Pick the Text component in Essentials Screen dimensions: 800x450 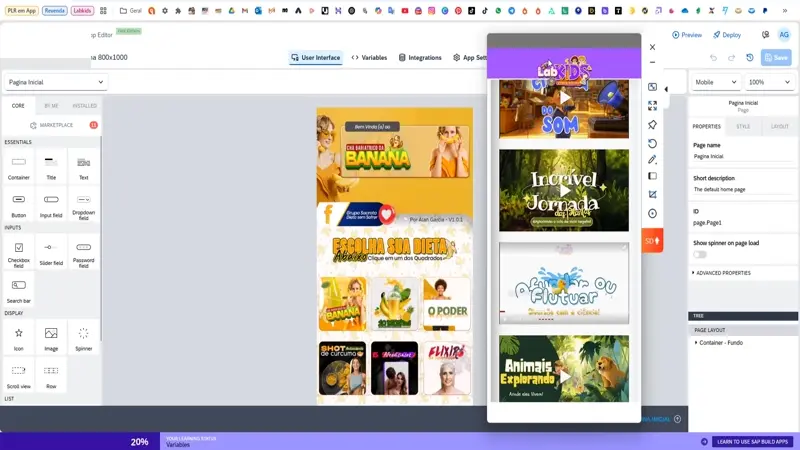tap(84, 168)
